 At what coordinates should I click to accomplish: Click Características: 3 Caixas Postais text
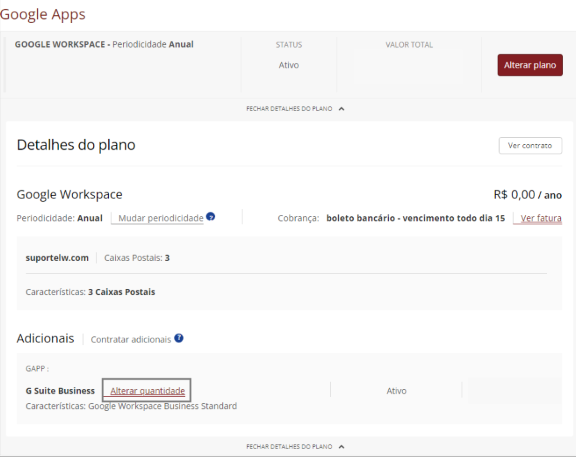click(x=90, y=292)
